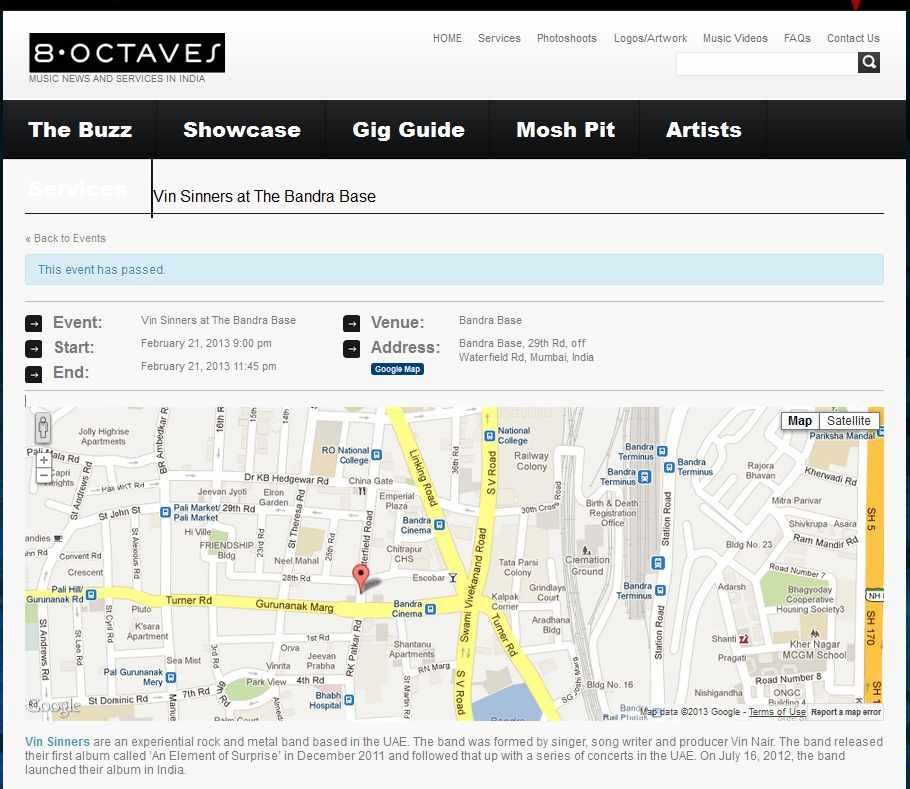Click the red location pin on map
The image size is (910, 789).
(362, 577)
